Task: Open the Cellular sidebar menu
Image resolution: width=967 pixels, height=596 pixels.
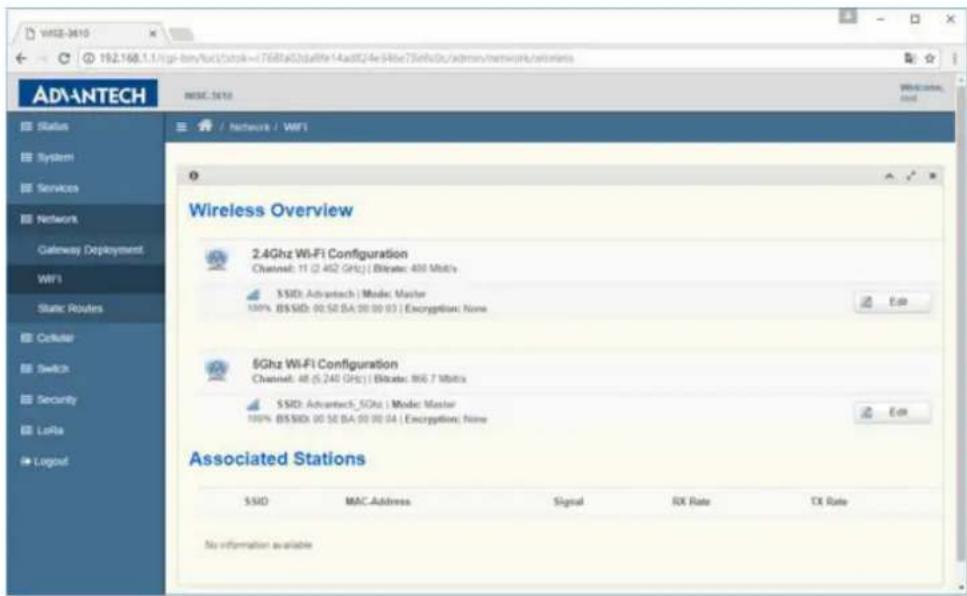Action: [x=56, y=338]
